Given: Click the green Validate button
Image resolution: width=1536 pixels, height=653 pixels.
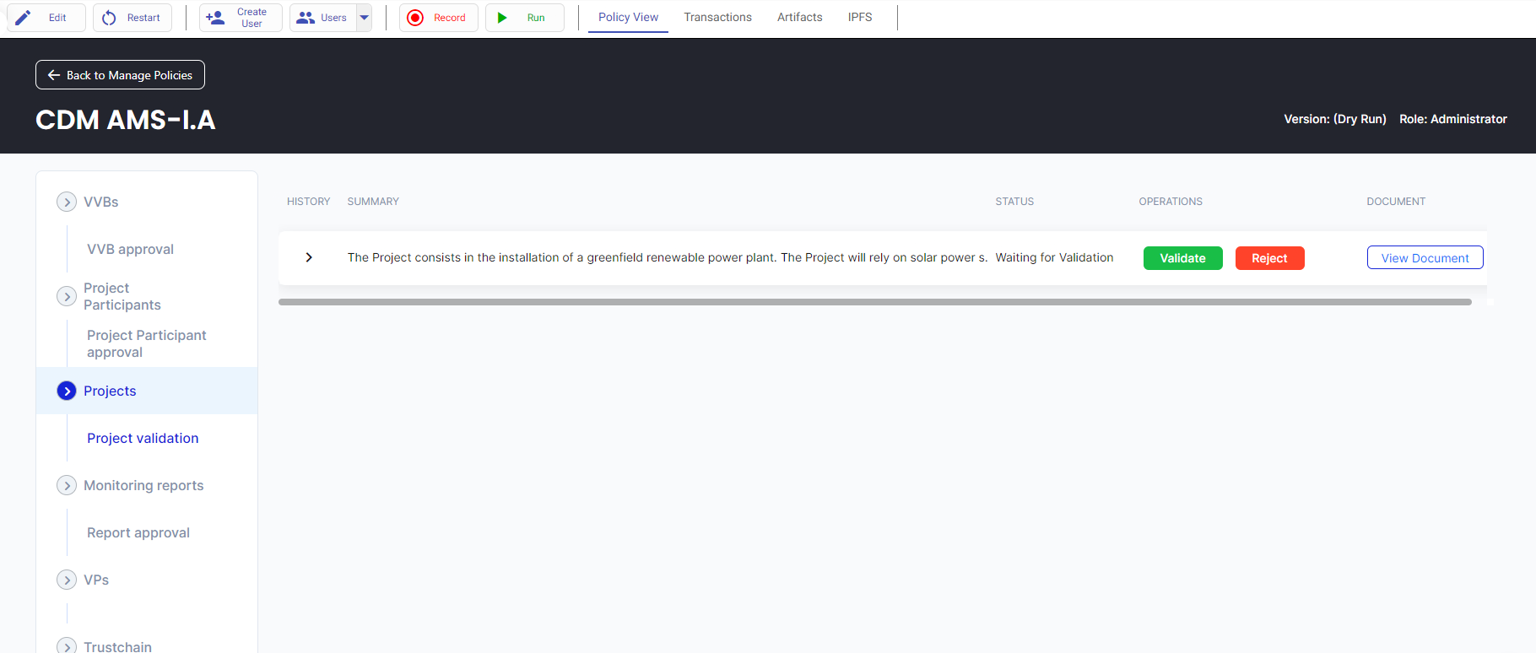Looking at the screenshot, I should (x=1182, y=258).
